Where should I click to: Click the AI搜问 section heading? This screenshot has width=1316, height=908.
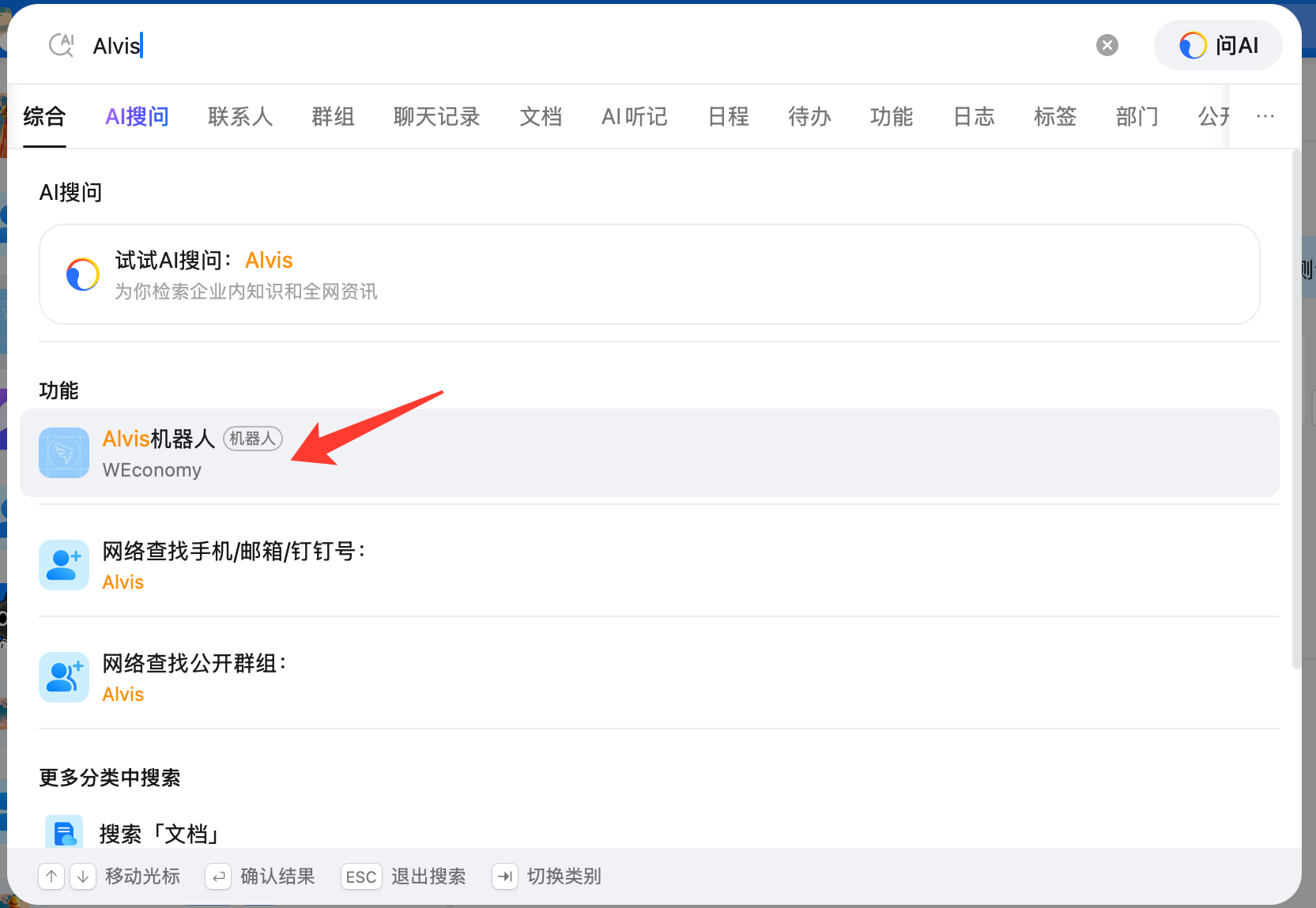(x=71, y=192)
